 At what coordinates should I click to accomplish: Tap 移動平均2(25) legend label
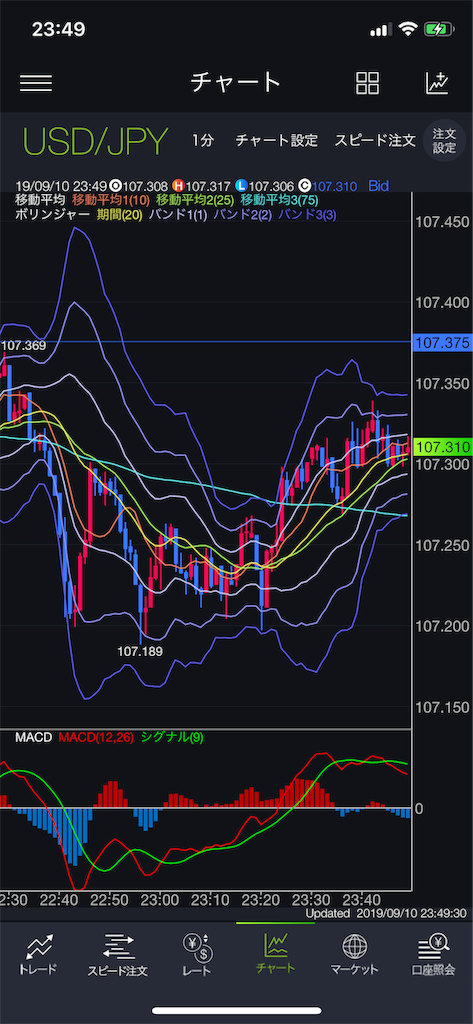point(195,200)
